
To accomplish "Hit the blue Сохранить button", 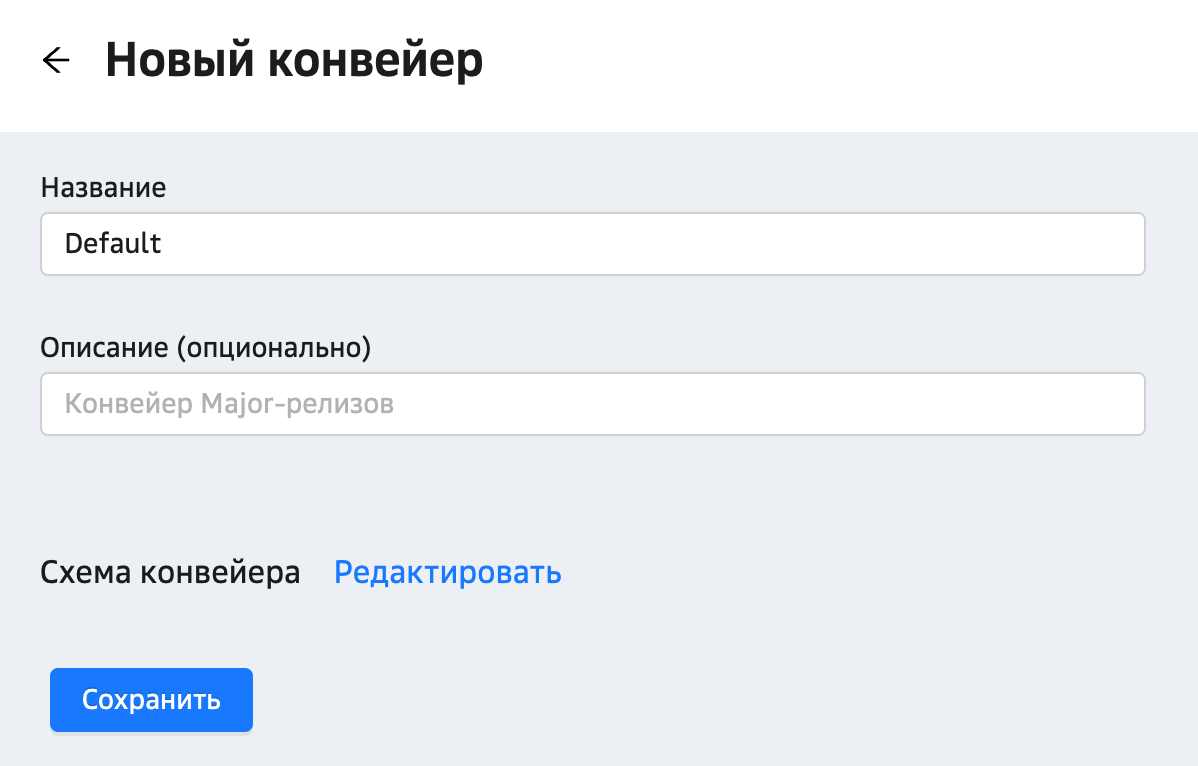I will click(x=151, y=700).
